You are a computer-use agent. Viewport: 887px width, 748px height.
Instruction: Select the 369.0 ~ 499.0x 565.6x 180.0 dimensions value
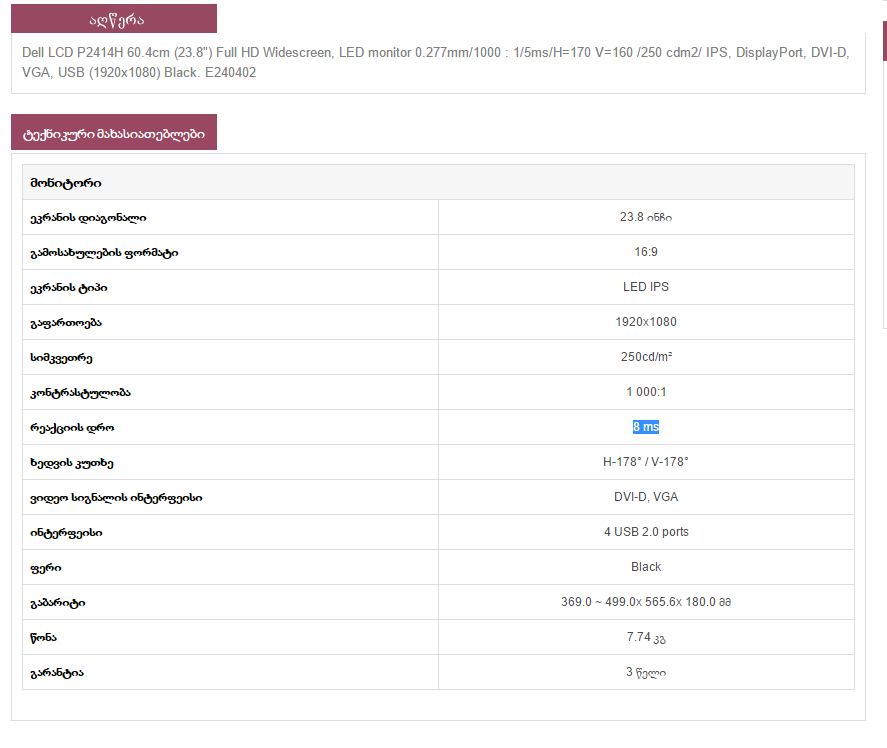(646, 602)
